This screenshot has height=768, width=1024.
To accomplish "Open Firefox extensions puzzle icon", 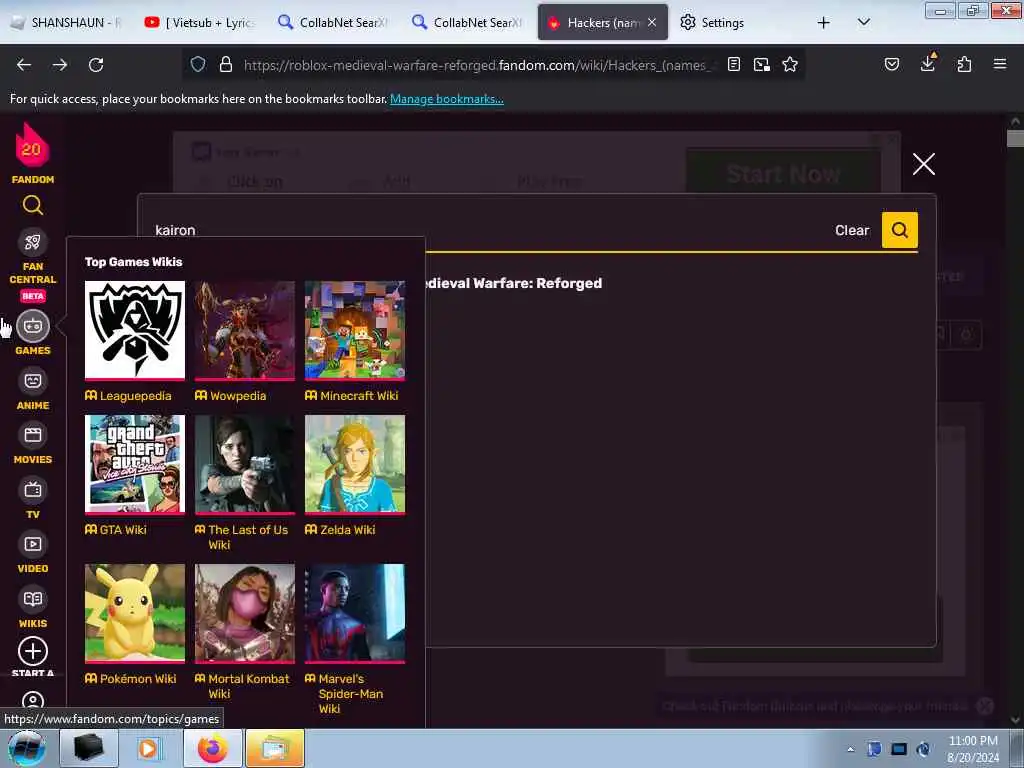I will [x=964, y=64].
